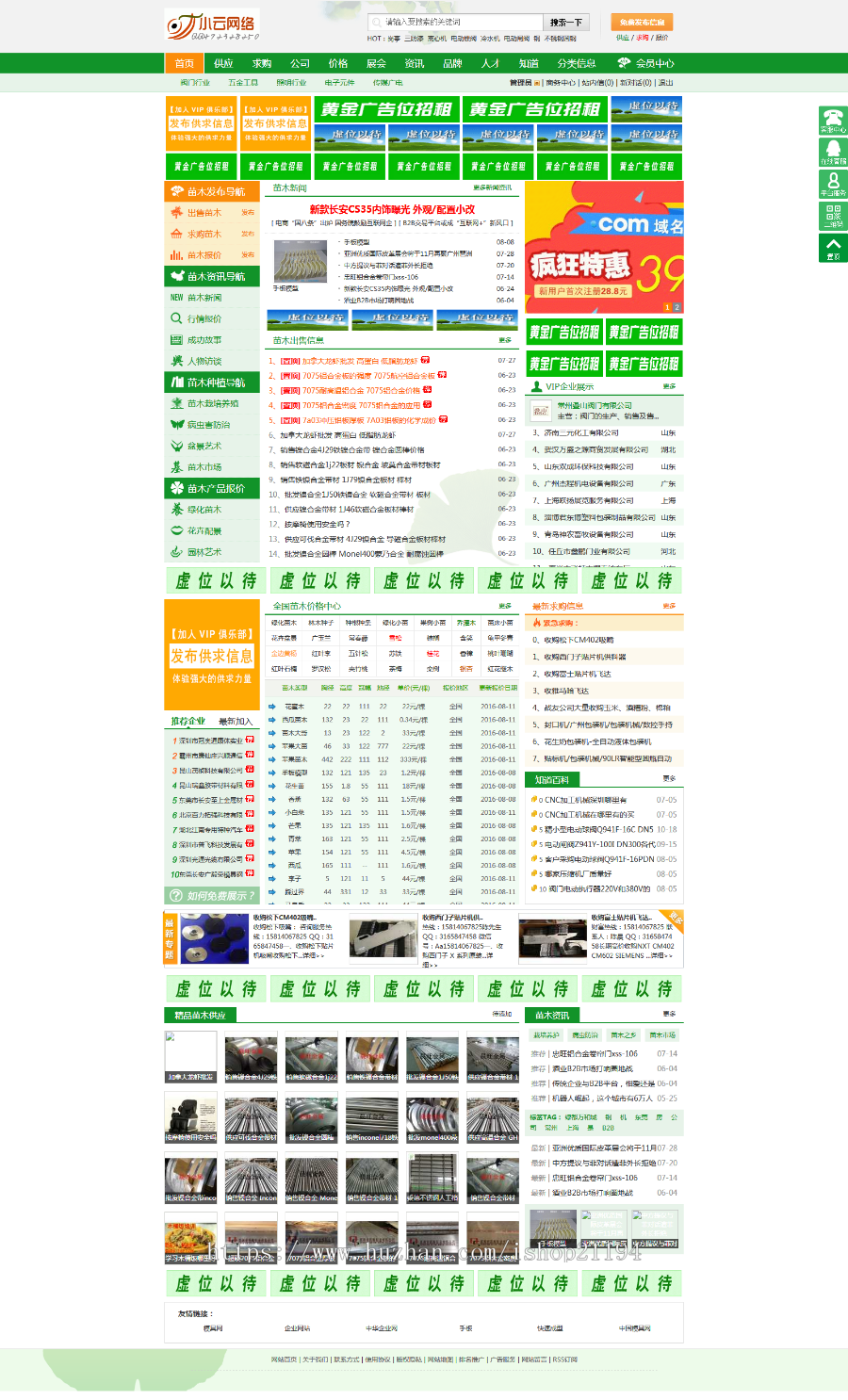This screenshot has width=848, height=1400.
Task: Select the 出售苗木 sell seedlings icon
Action: pyautogui.click(x=176, y=213)
